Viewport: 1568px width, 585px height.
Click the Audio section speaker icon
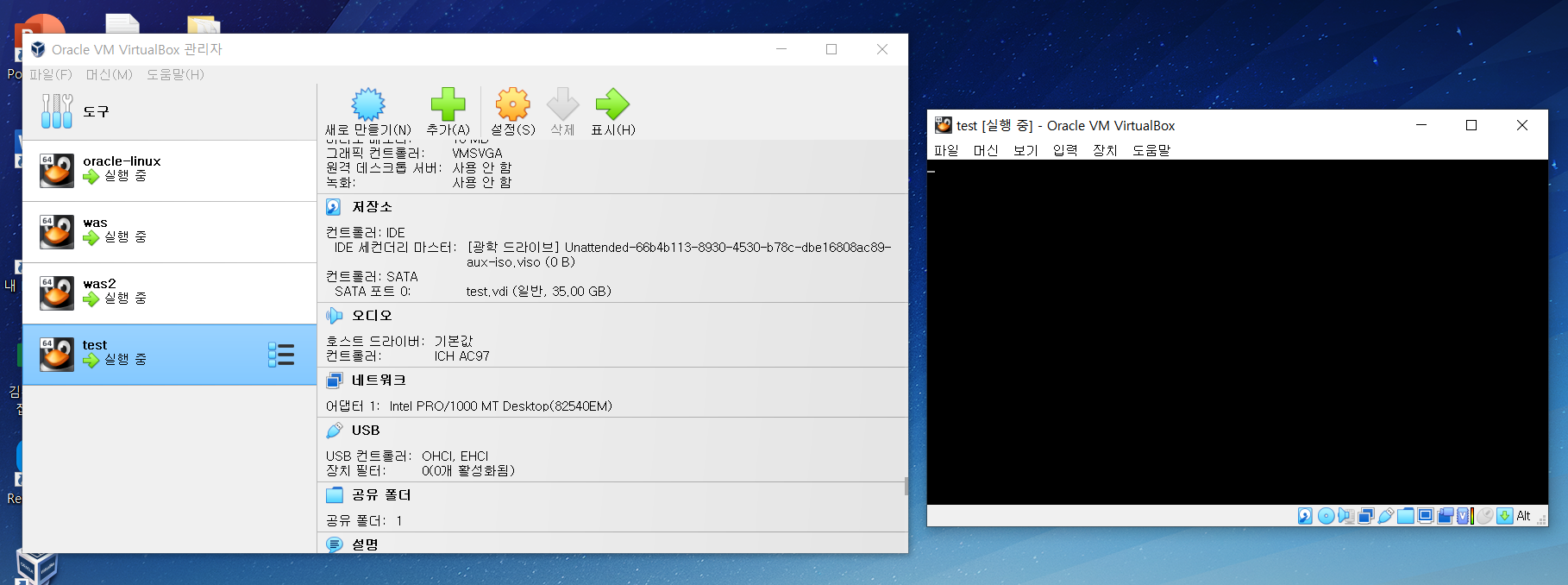pyautogui.click(x=334, y=316)
